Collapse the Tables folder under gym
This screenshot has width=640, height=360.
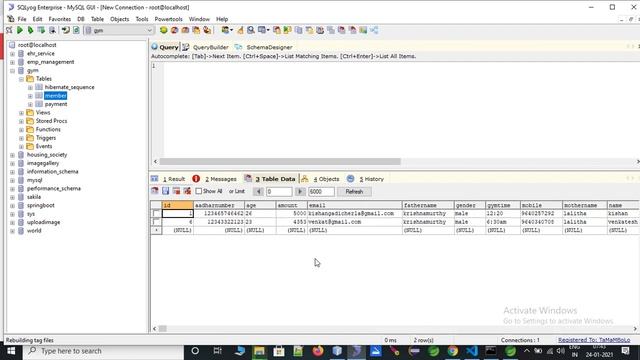(21, 79)
